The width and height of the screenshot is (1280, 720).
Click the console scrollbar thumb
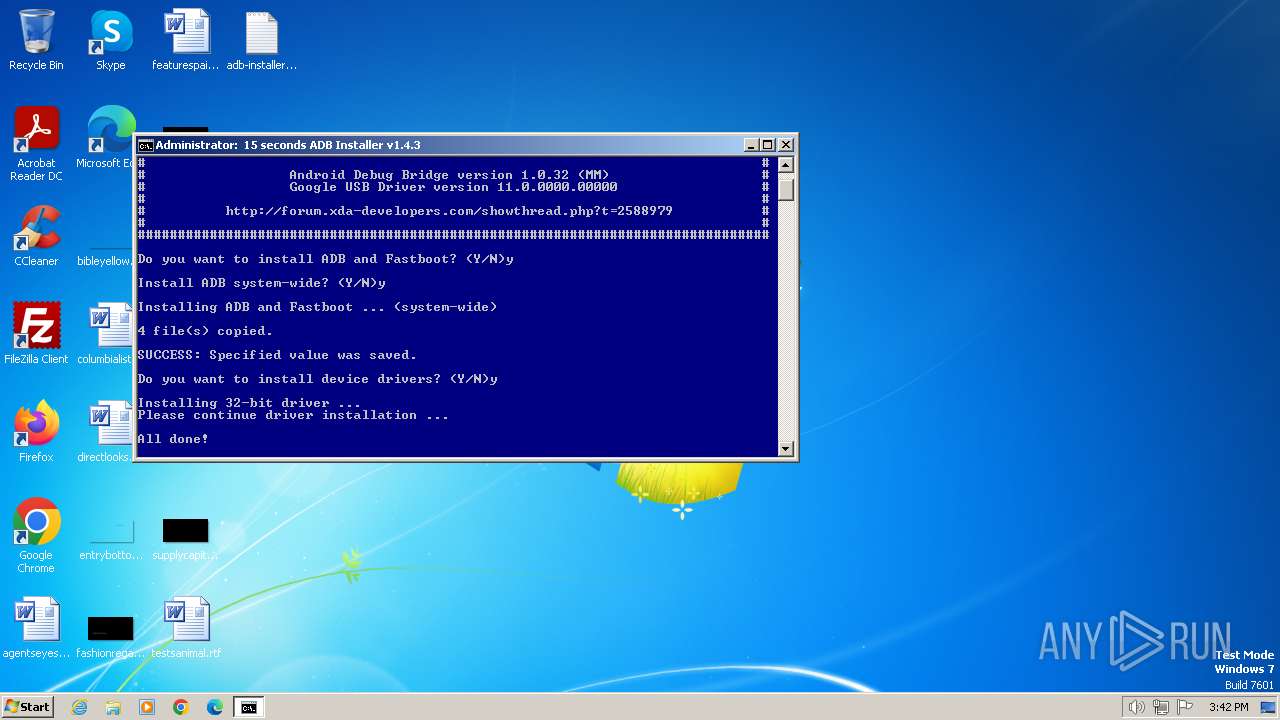pyautogui.click(x=786, y=188)
